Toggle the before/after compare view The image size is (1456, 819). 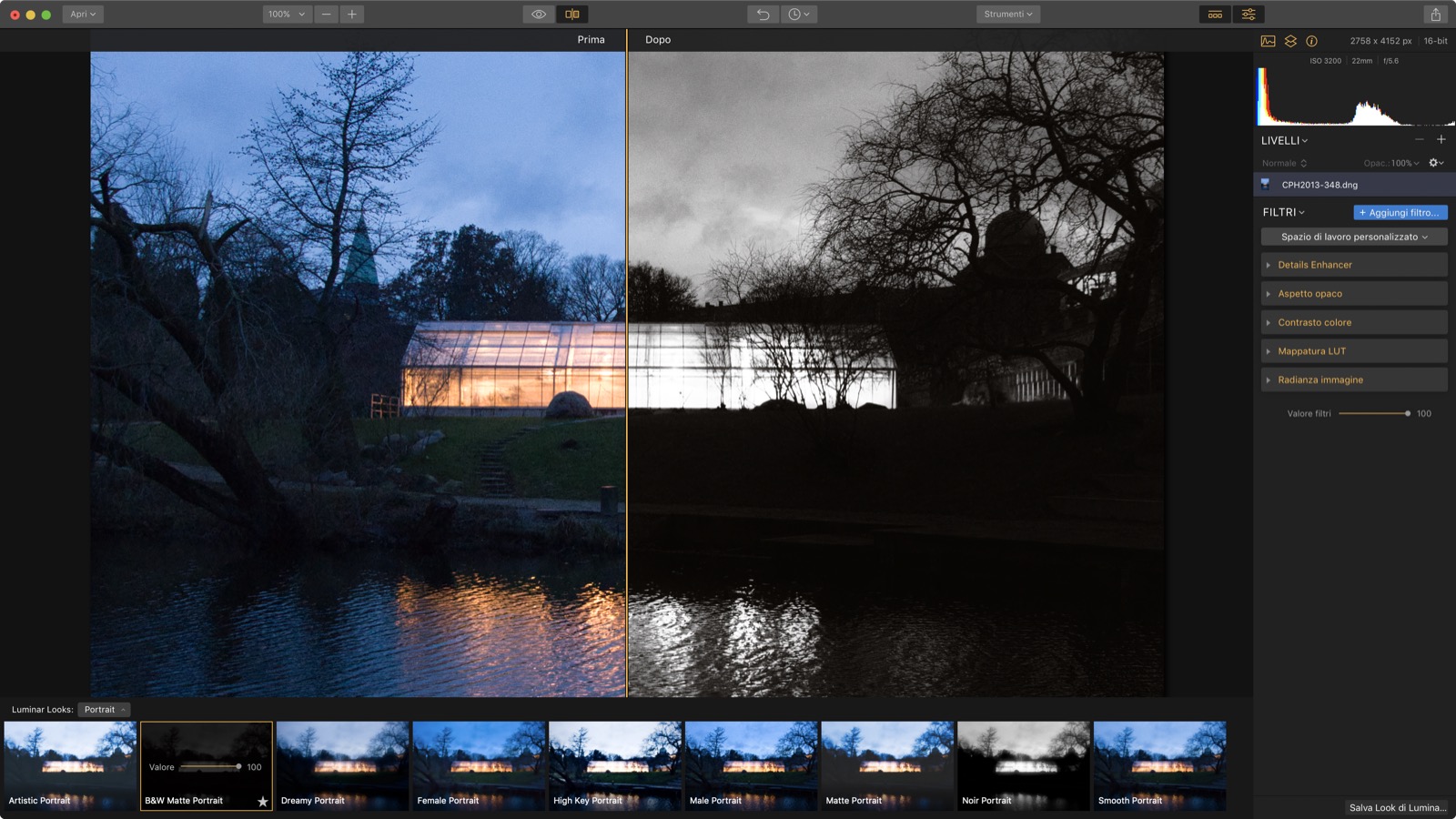pyautogui.click(x=572, y=15)
